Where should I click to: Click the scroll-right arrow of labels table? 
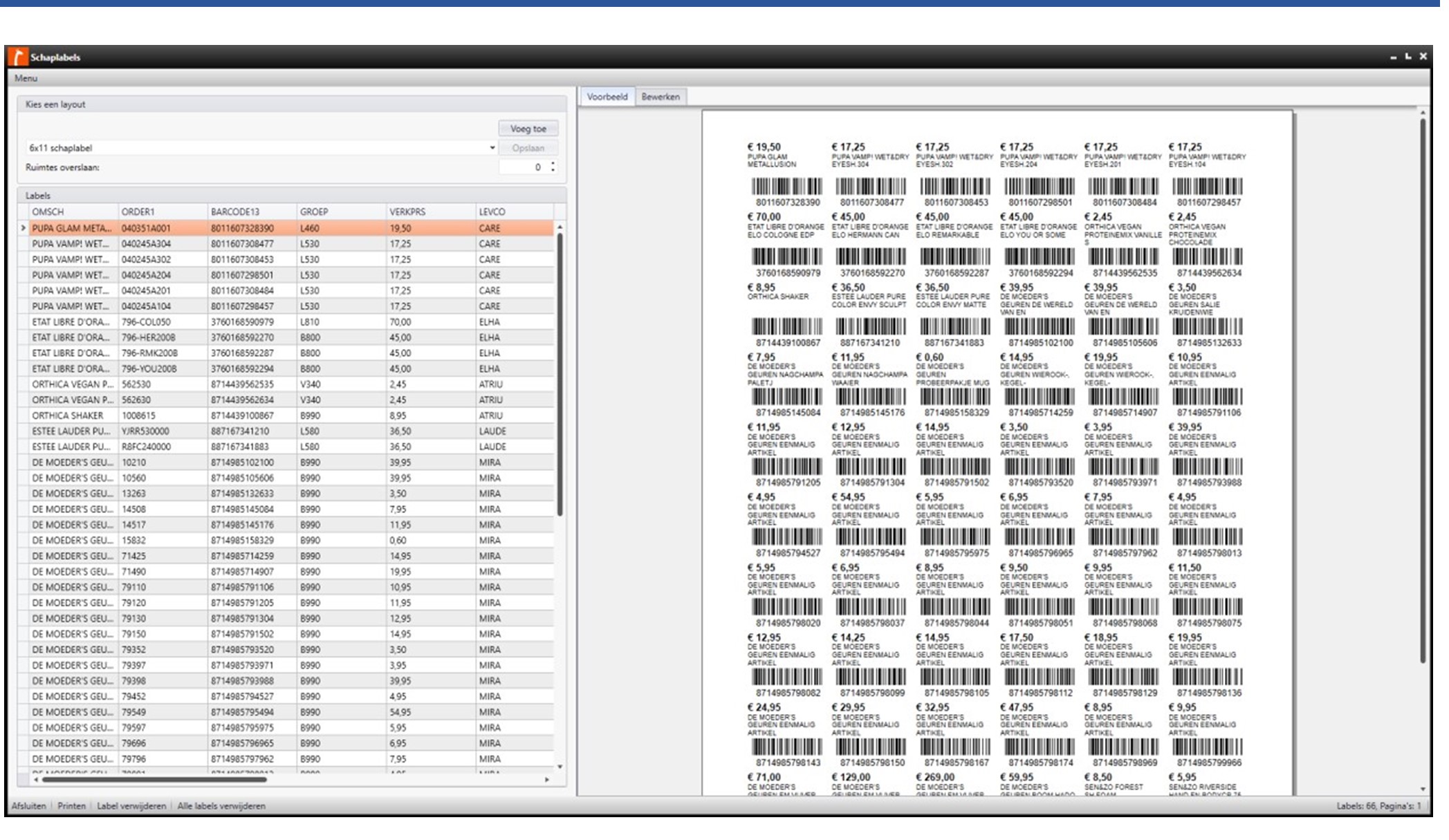click(x=547, y=780)
